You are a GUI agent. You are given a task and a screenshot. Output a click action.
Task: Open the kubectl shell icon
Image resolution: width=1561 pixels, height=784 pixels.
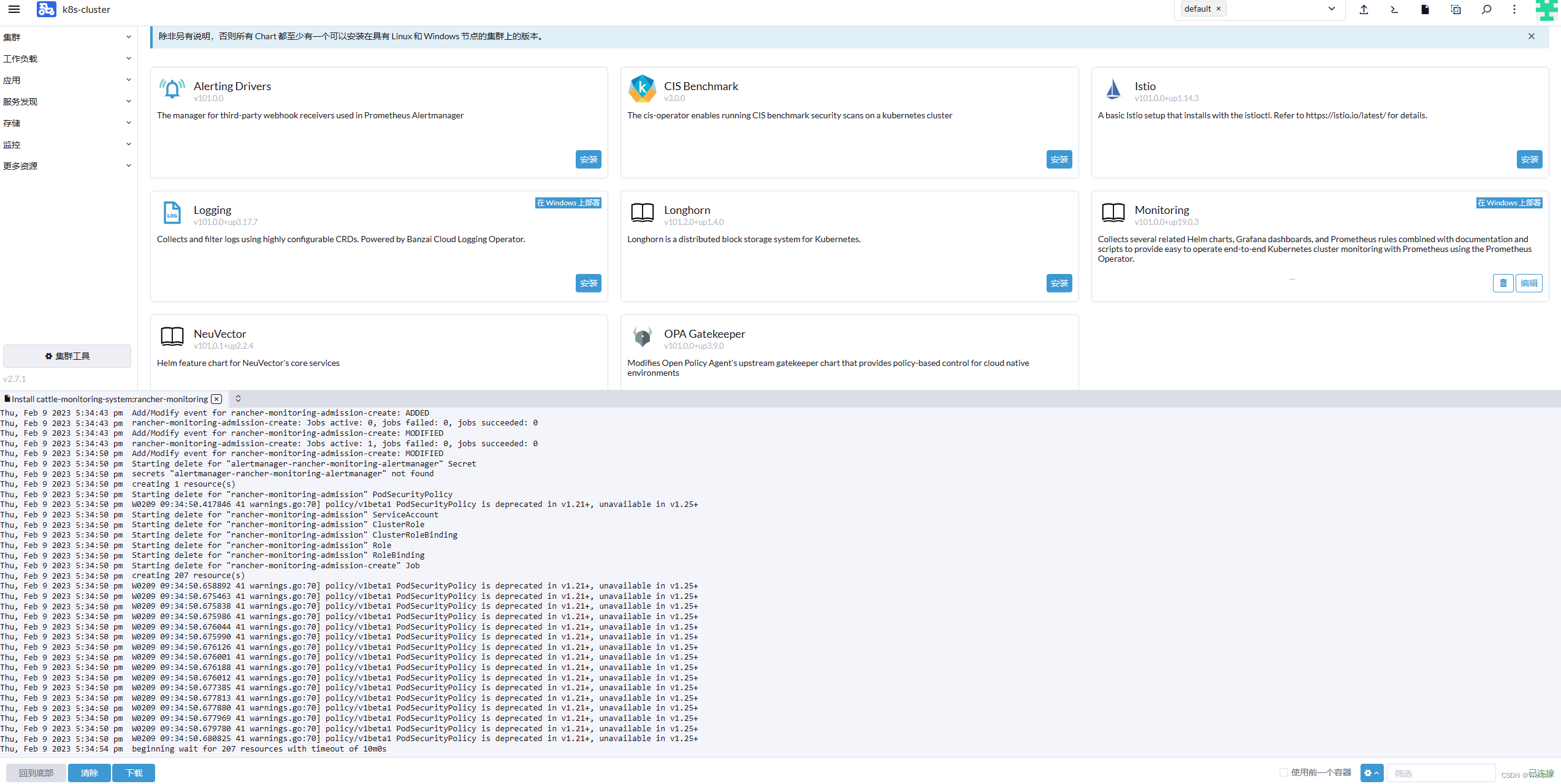(1394, 9)
